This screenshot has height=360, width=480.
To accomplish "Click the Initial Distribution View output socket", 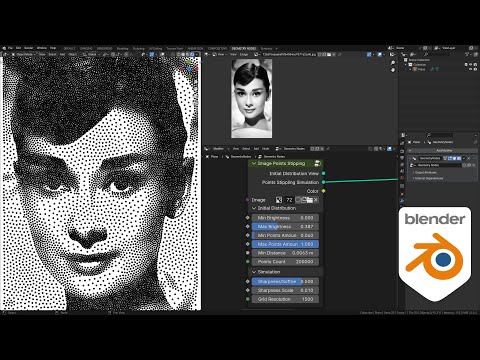I will [x=323, y=173].
